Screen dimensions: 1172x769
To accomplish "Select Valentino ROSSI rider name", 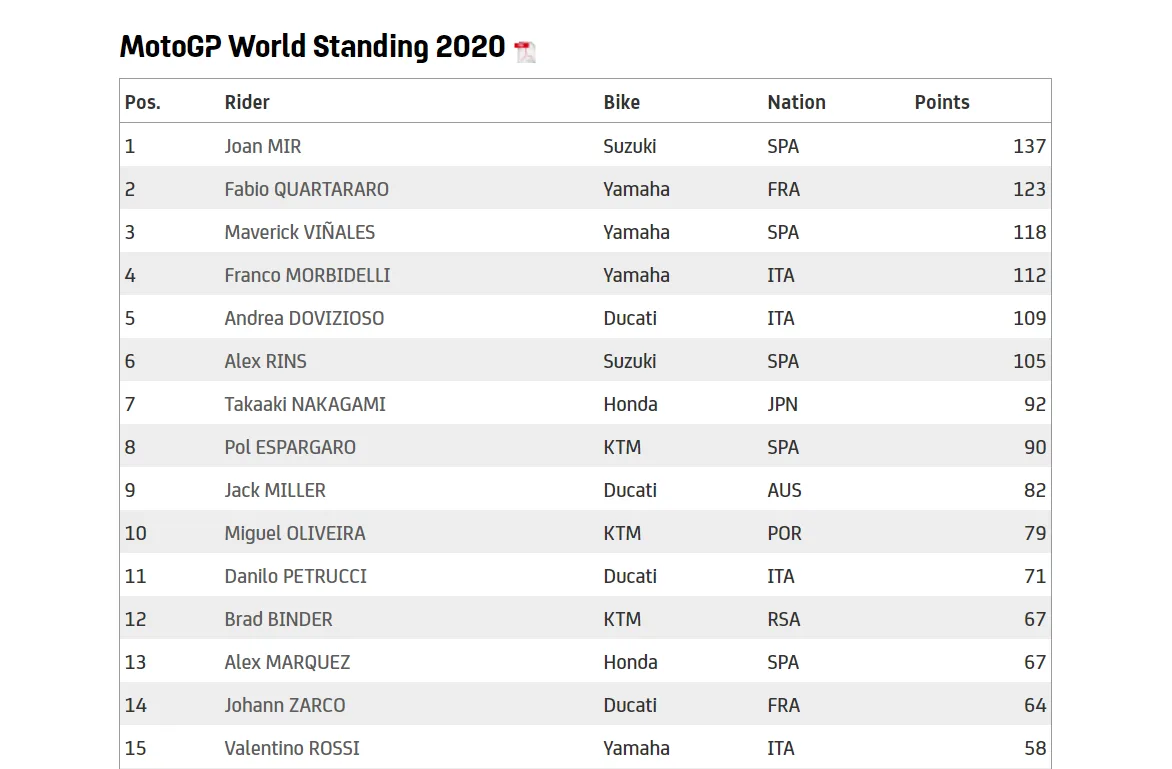I will pyautogui.click(x=292, y=748).
